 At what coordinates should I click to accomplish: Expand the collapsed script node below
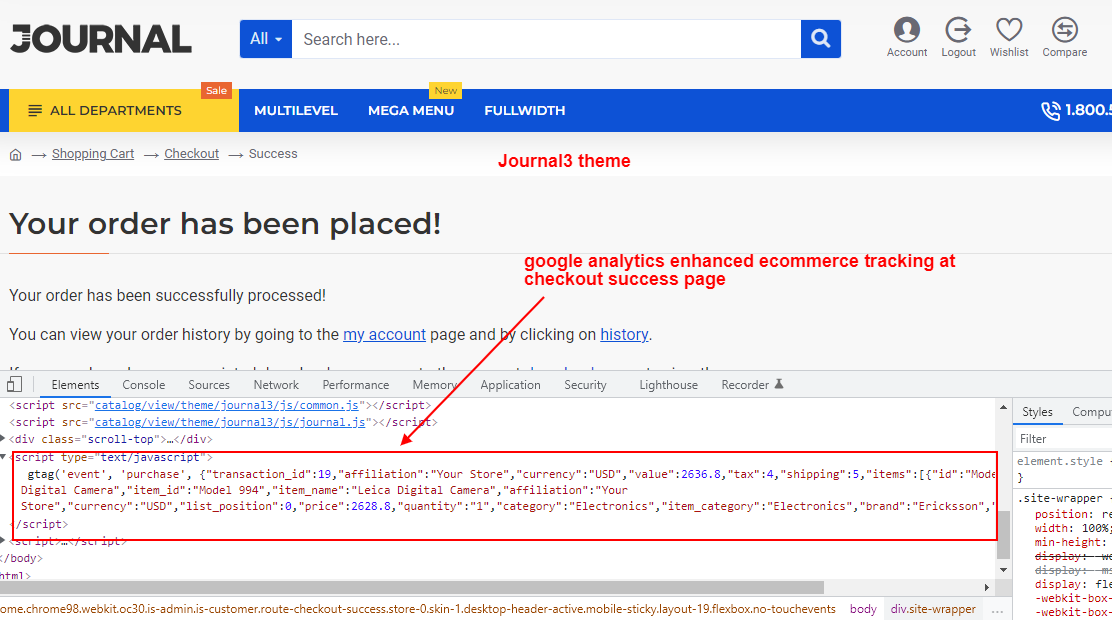(4, 541)
